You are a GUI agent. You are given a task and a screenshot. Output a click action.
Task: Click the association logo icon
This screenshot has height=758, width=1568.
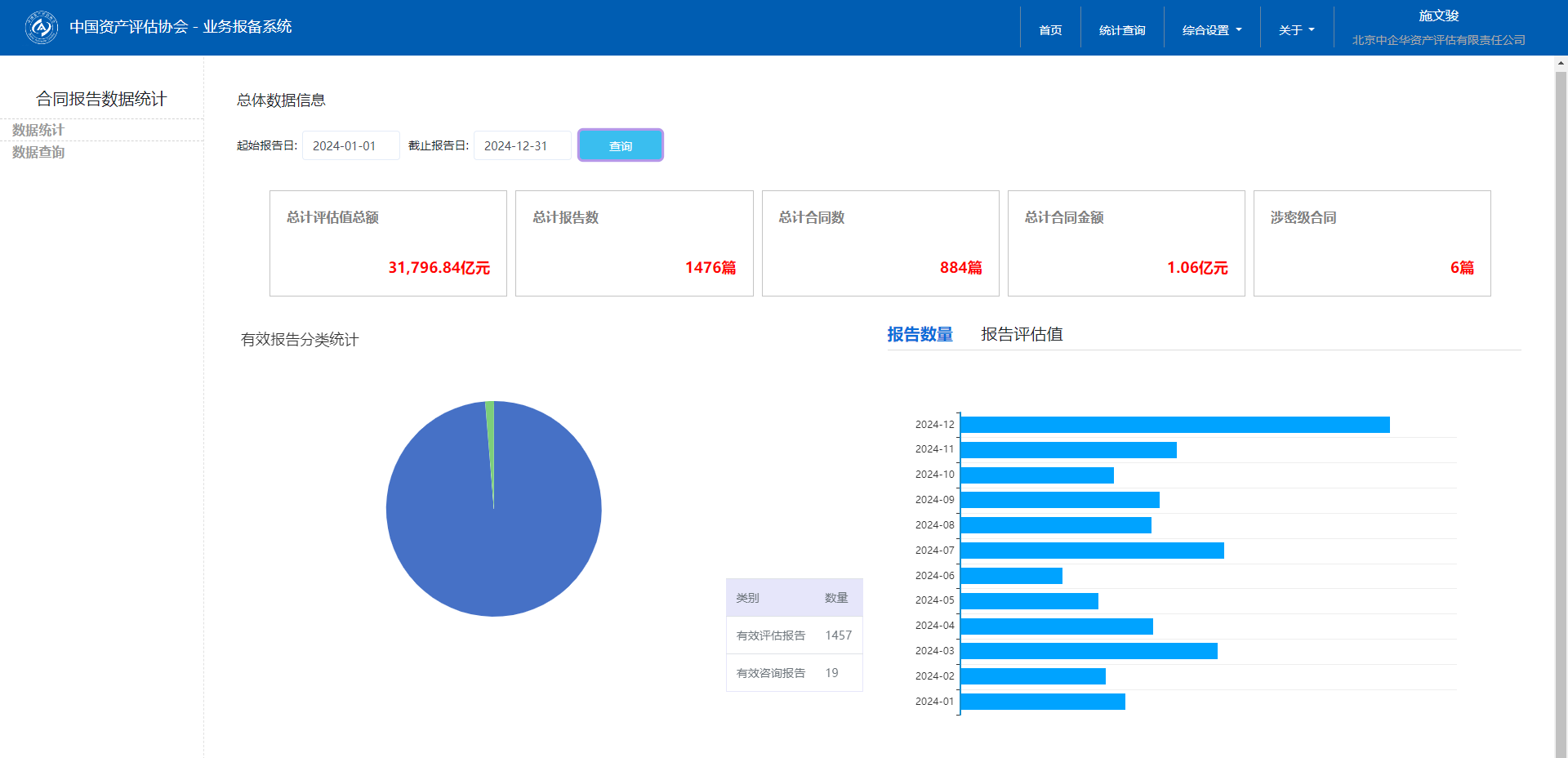(41, 28)
